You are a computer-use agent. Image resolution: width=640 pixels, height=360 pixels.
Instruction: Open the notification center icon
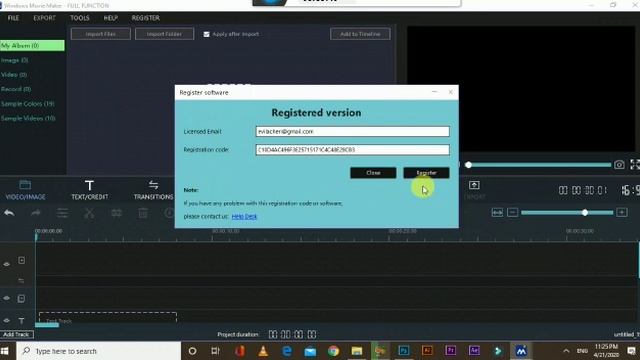[x=631, y=351]
